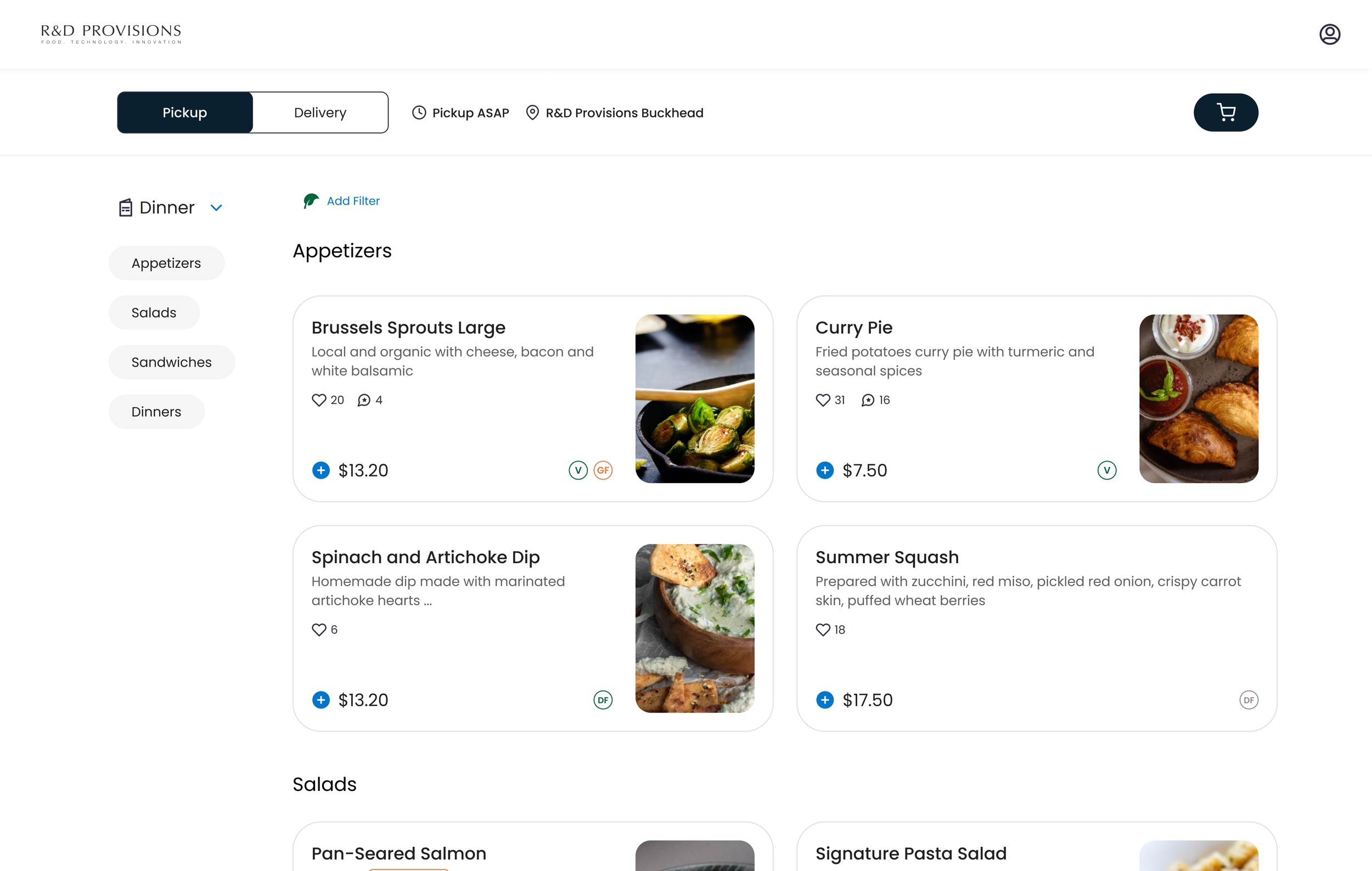Click the leaf filter icon

pyautogui.click(x=311, y=200)
